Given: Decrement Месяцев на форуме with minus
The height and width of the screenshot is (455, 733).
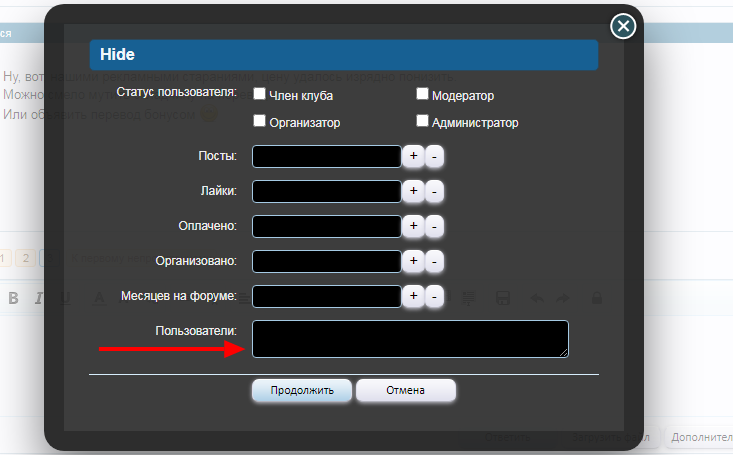Looking at the screenshot, I should [434, 296].
